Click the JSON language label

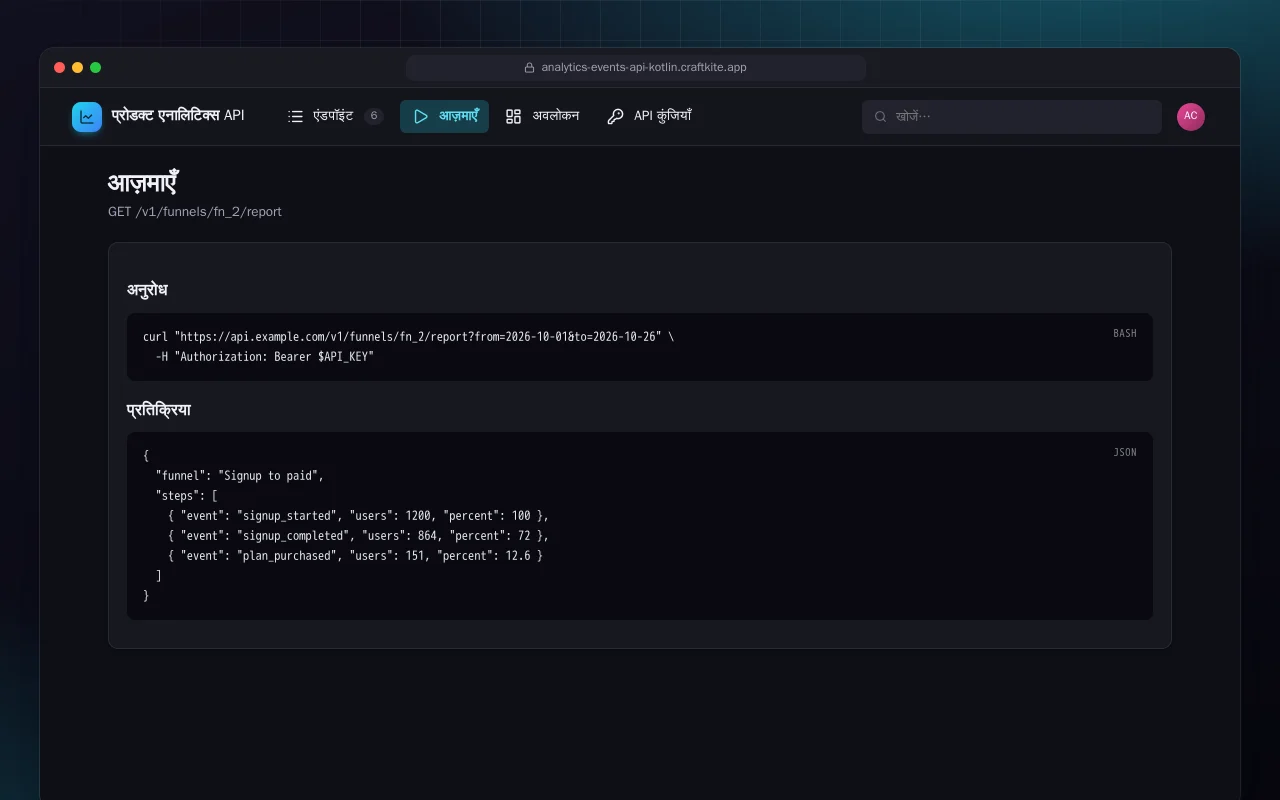(x=1125, y=453)
